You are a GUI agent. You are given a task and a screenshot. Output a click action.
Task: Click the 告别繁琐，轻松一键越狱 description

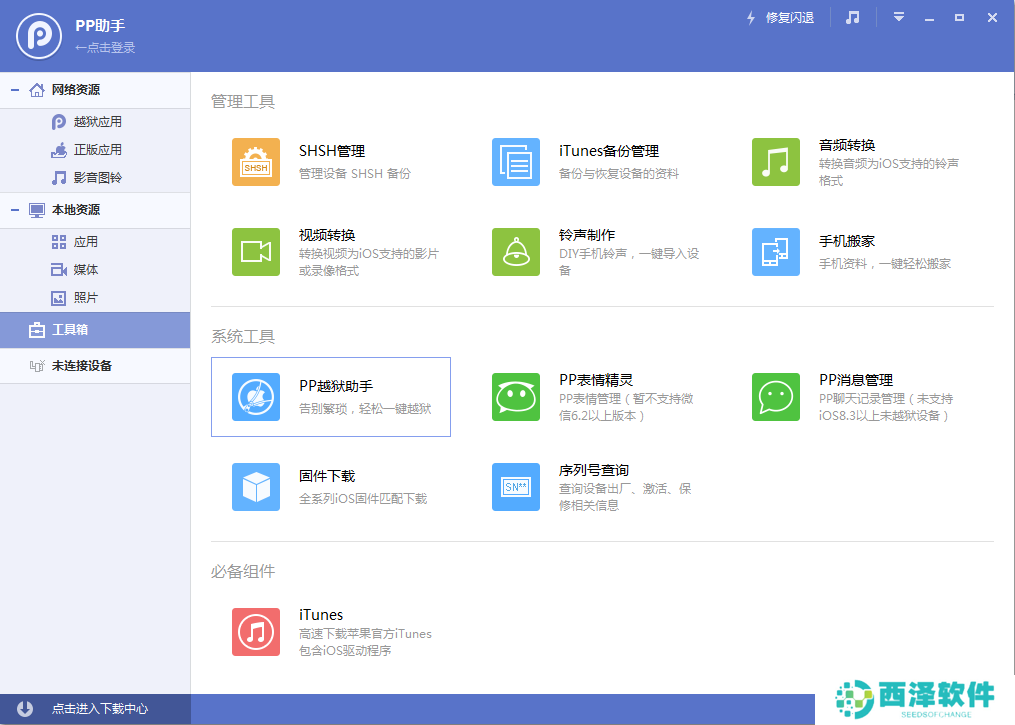point(365,409)
